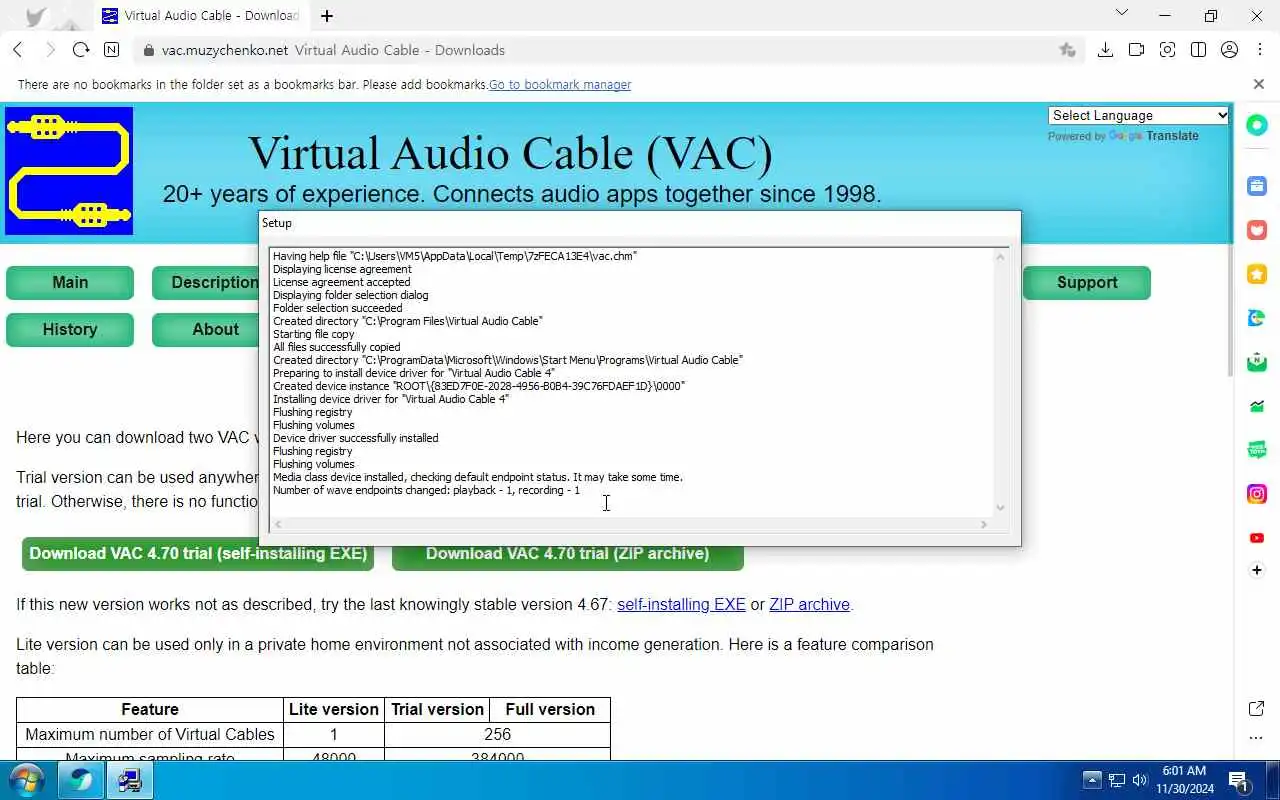Open the browser downloads icon
Image resolution: width=1280 pixels, height=800 pixels.
[x=1105, y=50]
